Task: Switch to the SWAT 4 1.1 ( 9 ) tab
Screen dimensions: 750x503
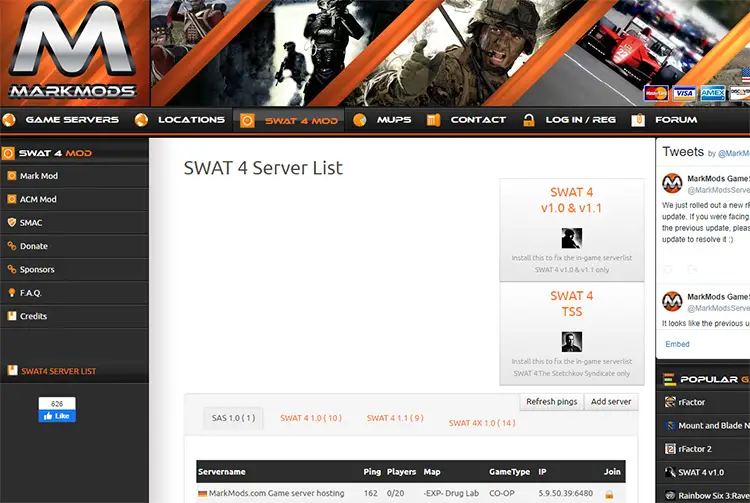Action: tap(395, 418)
